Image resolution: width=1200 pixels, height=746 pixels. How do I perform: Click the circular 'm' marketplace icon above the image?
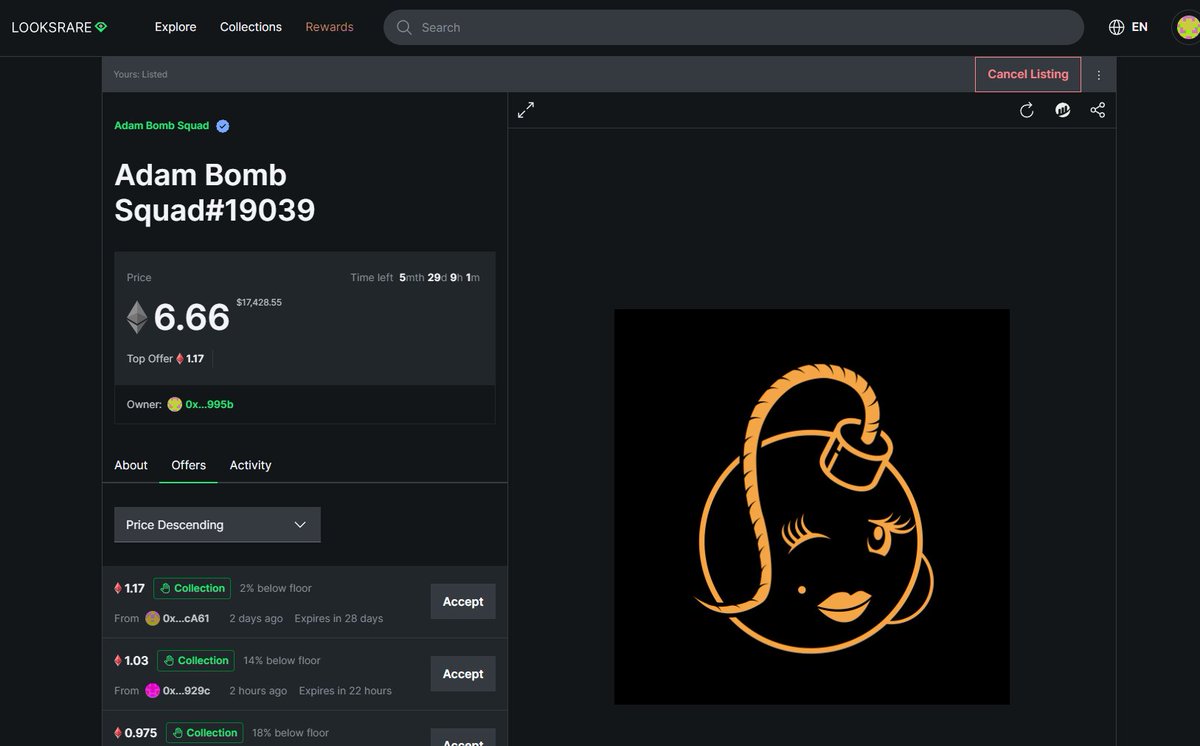[1062, 110]
